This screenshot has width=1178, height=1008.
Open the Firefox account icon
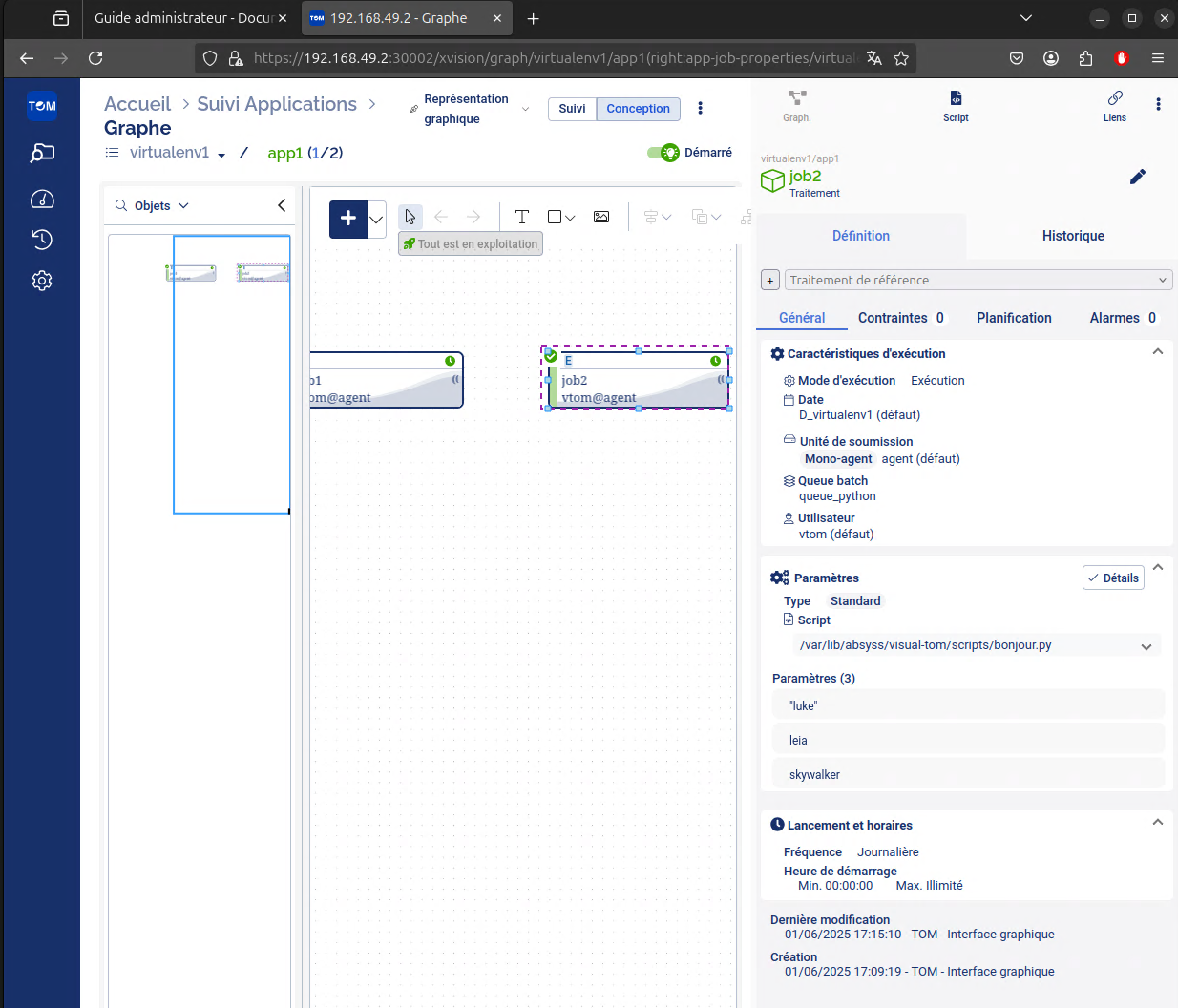tap(1051, 58)
